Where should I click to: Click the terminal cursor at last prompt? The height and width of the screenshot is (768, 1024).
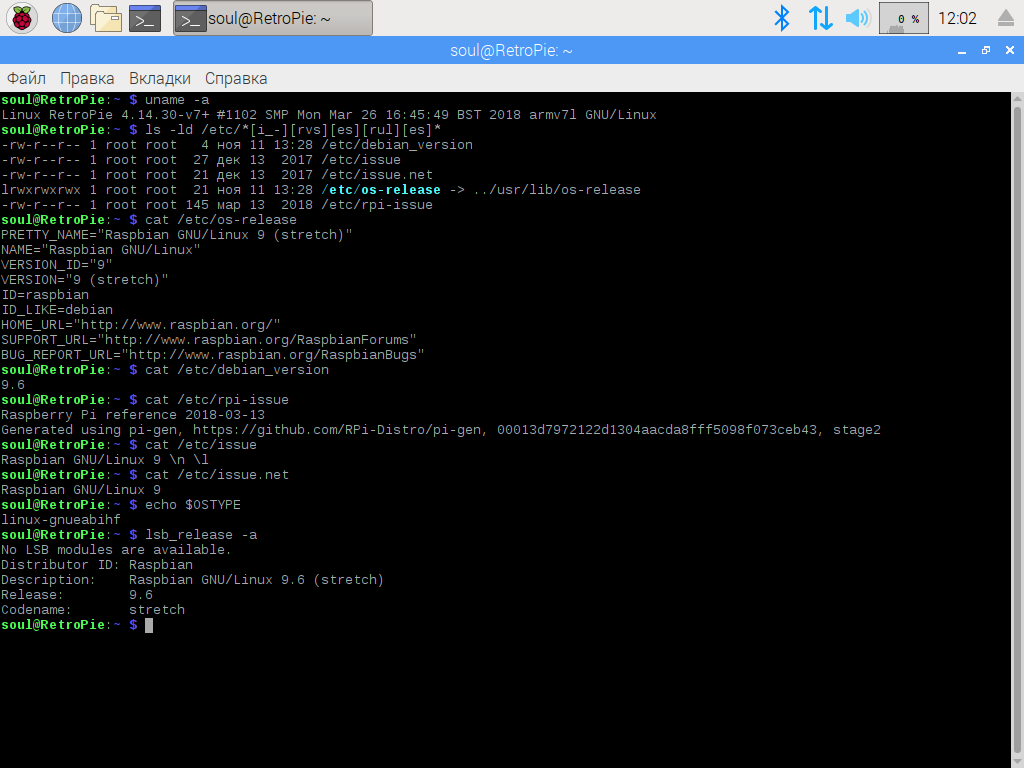(149, 626)
